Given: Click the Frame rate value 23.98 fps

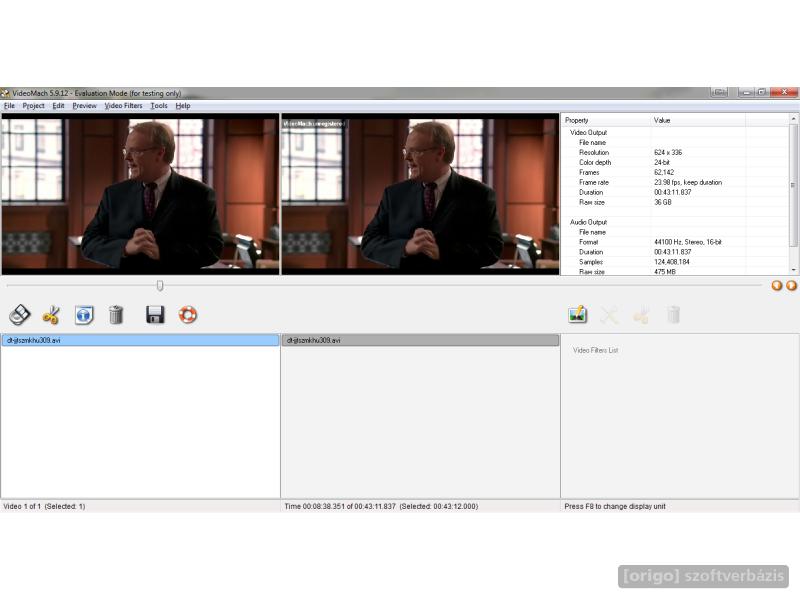Looking at the screenshot, I should pos(688,182).
